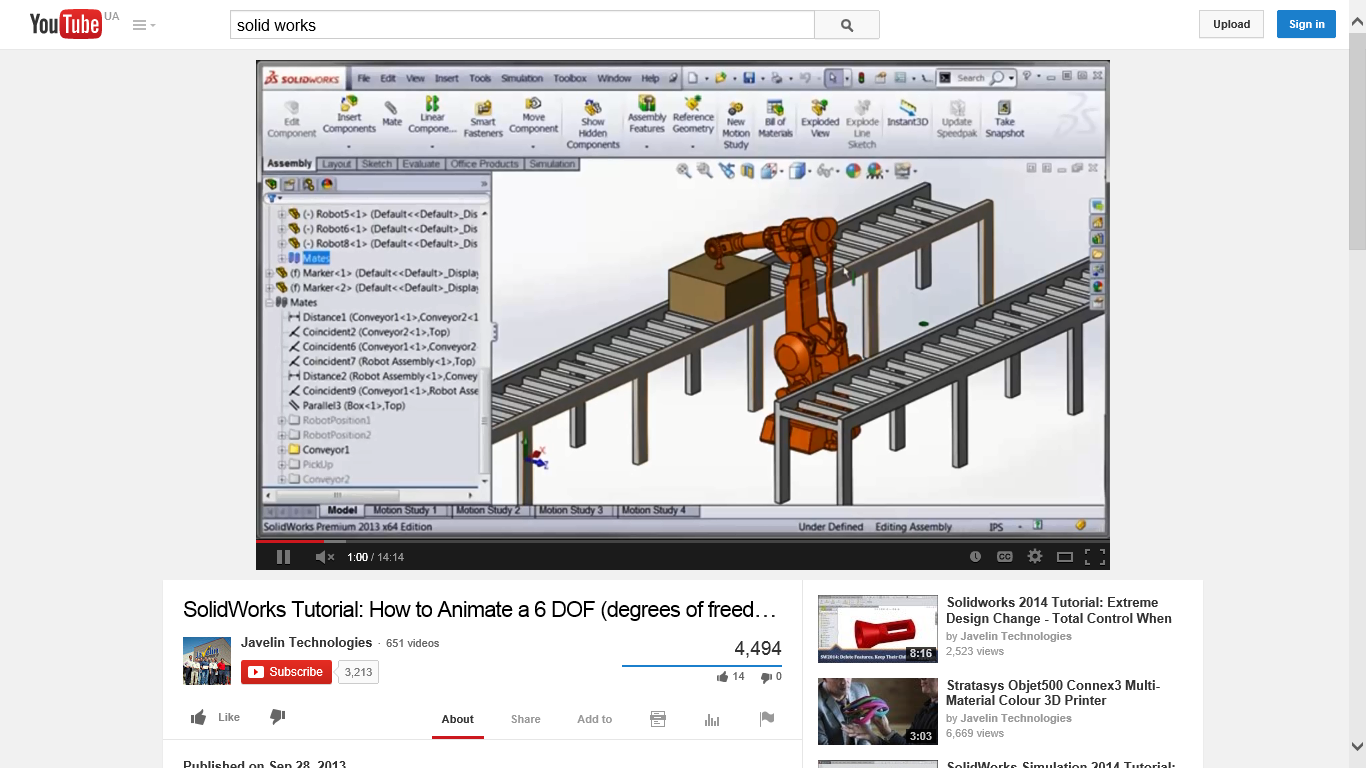This screenshot has width=1366, height=768.
Task: Expand the Marker<1> tree node
Action: 269,273
